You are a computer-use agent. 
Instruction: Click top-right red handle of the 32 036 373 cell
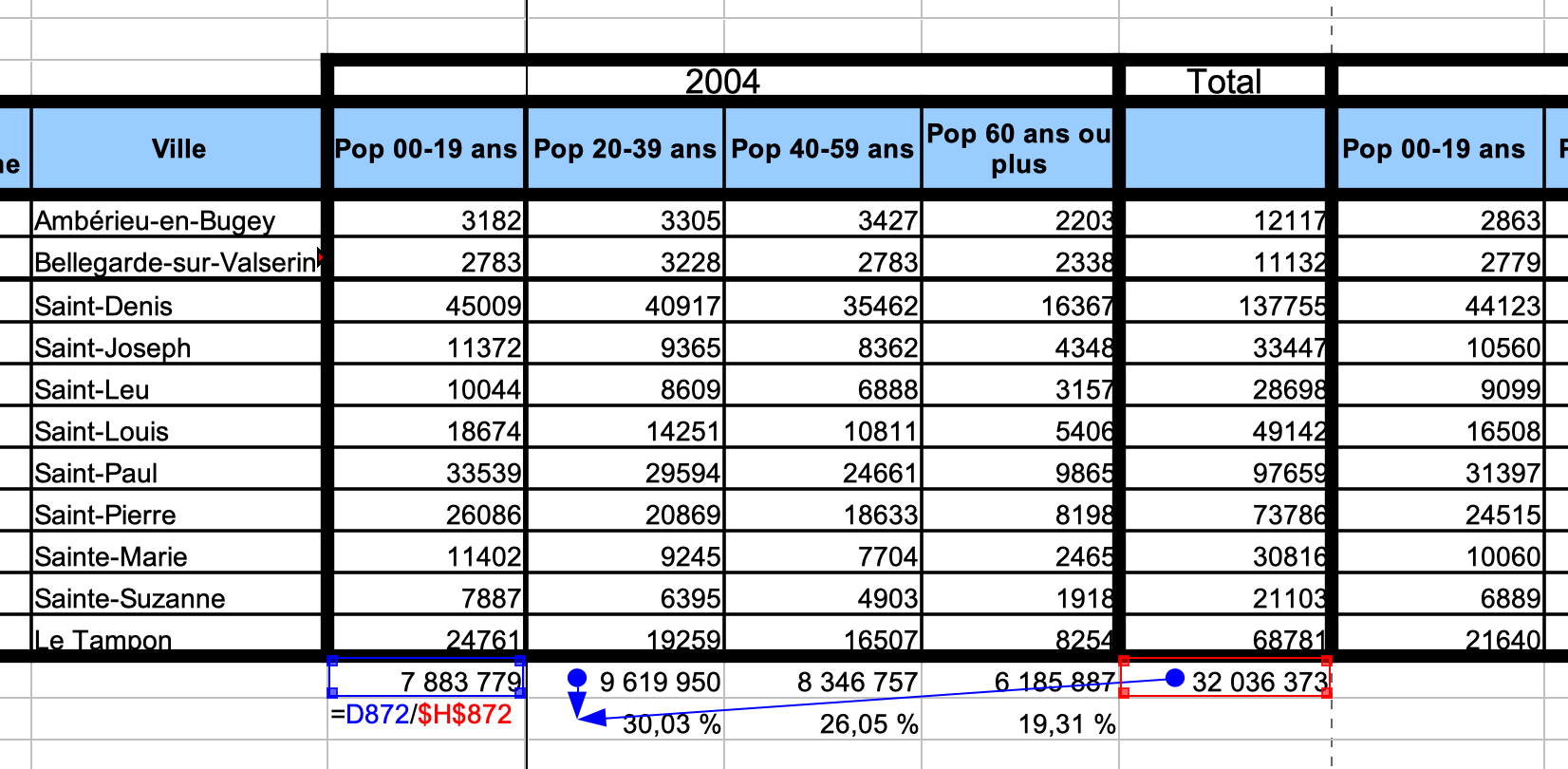click(x=1326, y=660)
